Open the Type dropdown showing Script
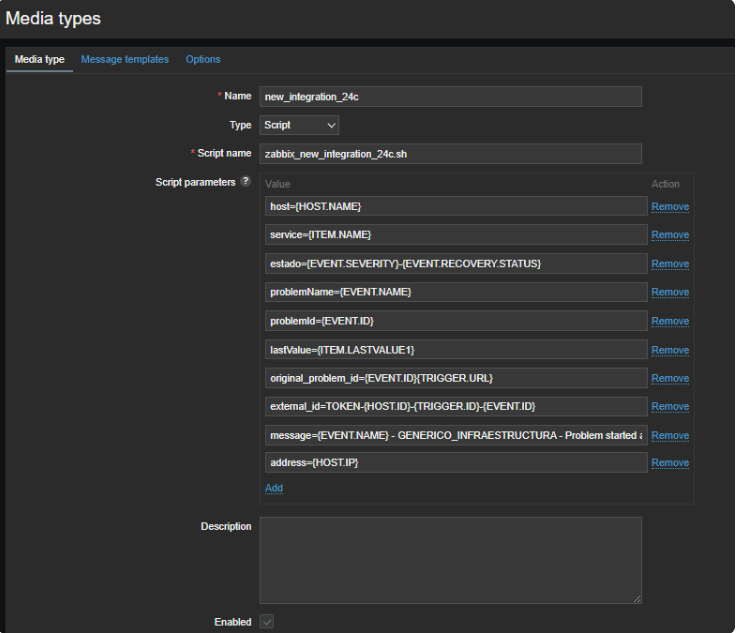 299,125
